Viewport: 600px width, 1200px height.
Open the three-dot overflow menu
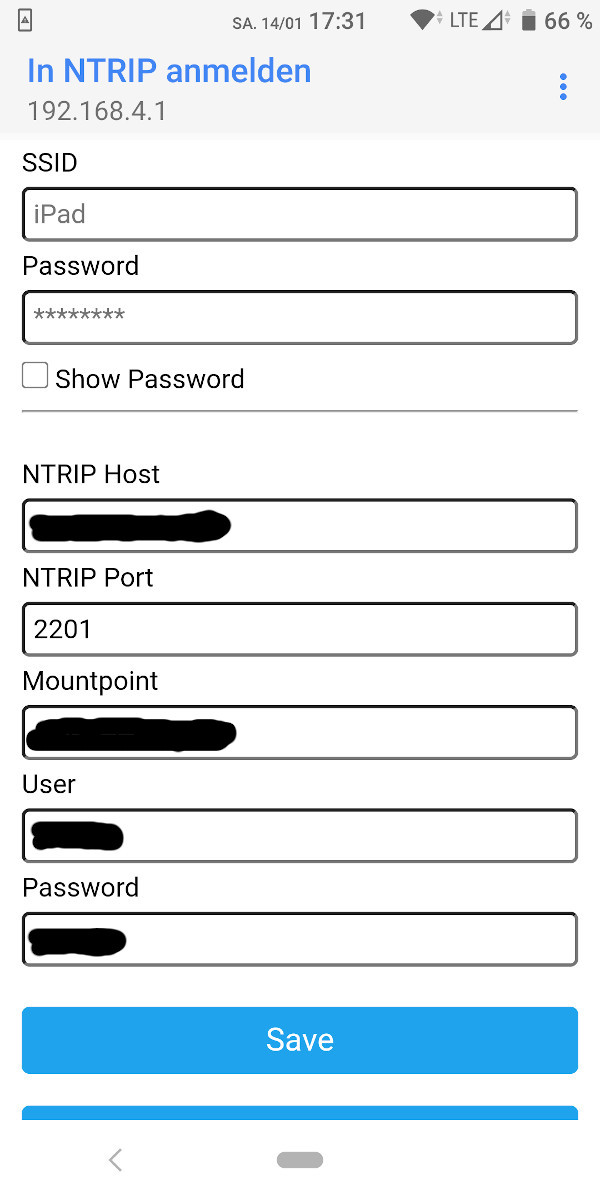(563, 87)
